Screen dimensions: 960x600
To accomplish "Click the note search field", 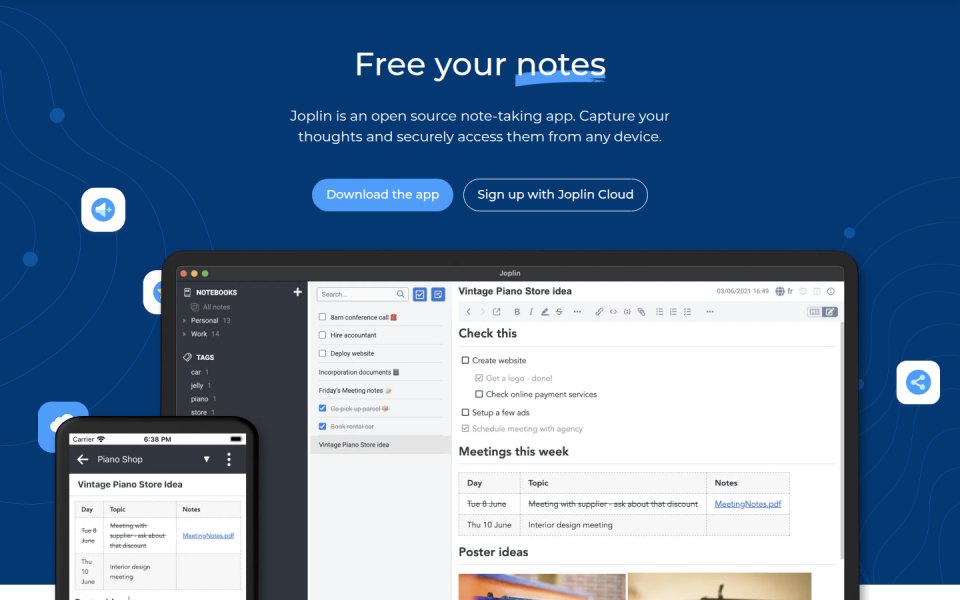I will pos(362,294).
